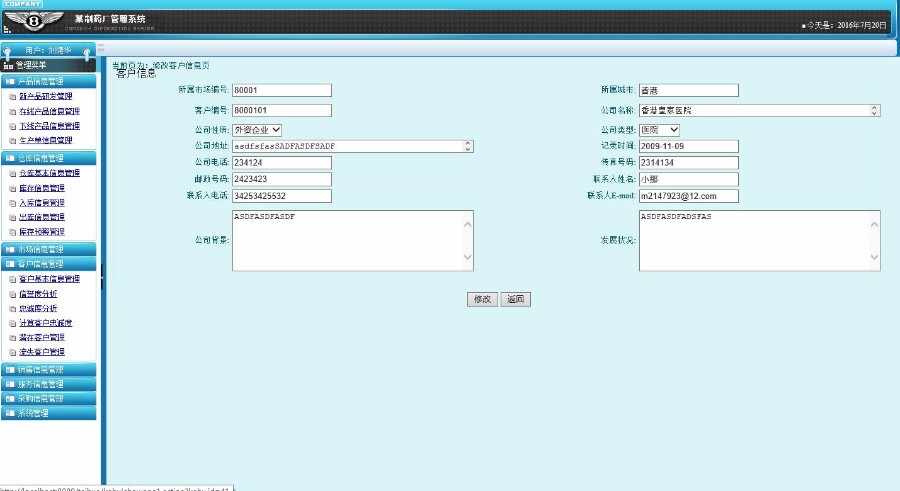The height and width of the screenshot is (491, 900).
Task: Expand the 市场信息管理 menu section
Action: point(49,249)
